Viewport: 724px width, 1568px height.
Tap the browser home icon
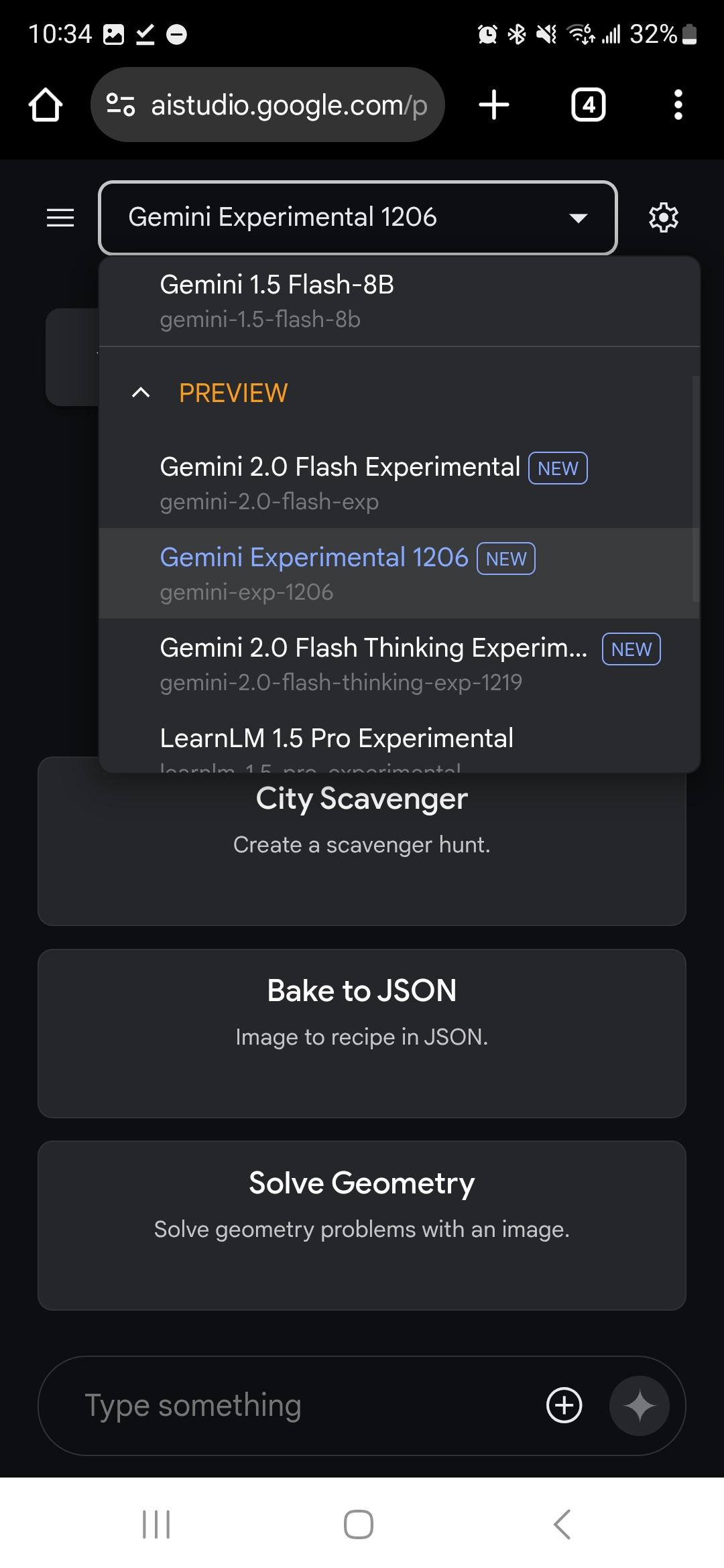(x=46, y=105)
